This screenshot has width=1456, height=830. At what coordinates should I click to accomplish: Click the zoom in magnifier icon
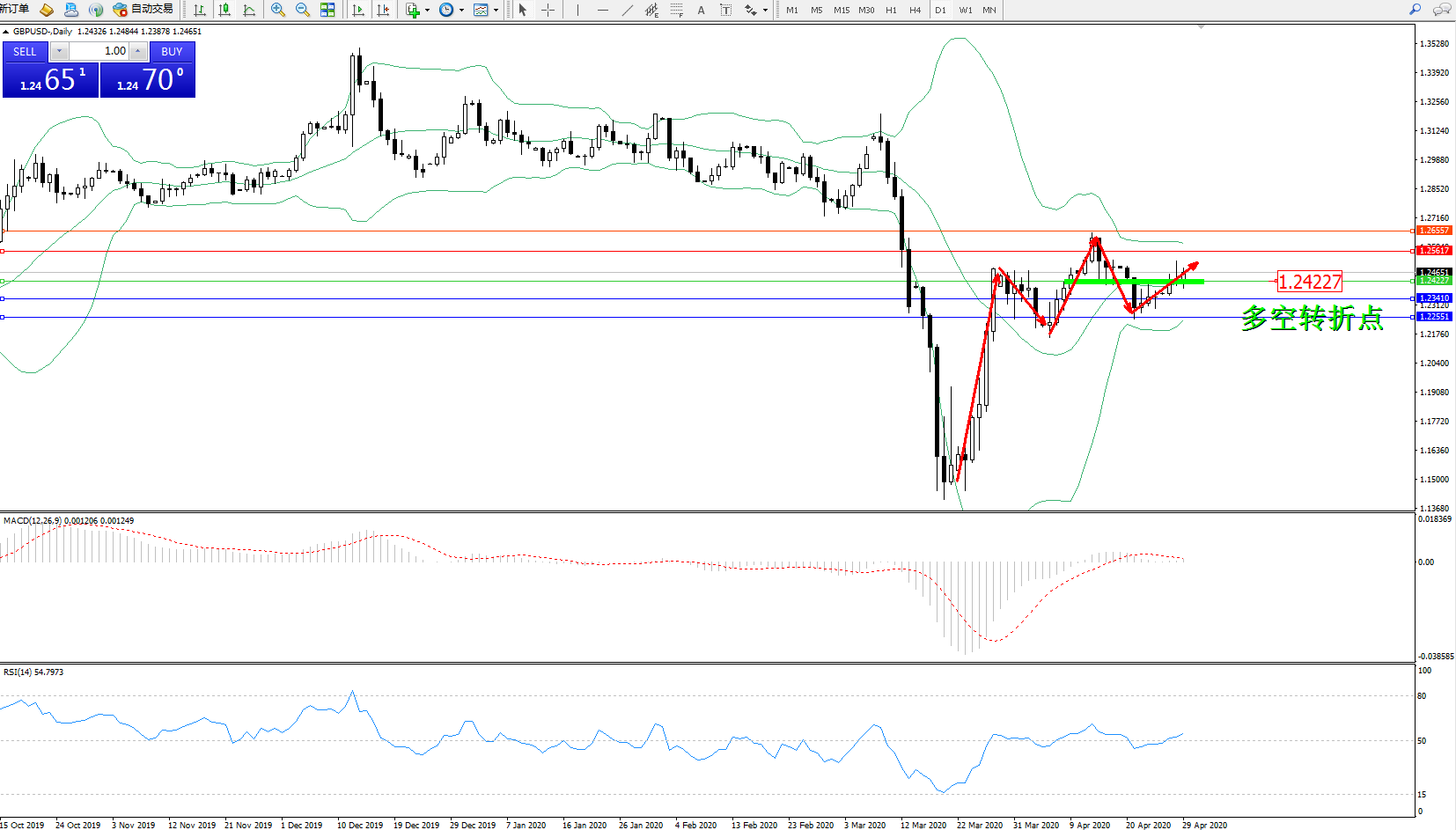coord(278,10)
